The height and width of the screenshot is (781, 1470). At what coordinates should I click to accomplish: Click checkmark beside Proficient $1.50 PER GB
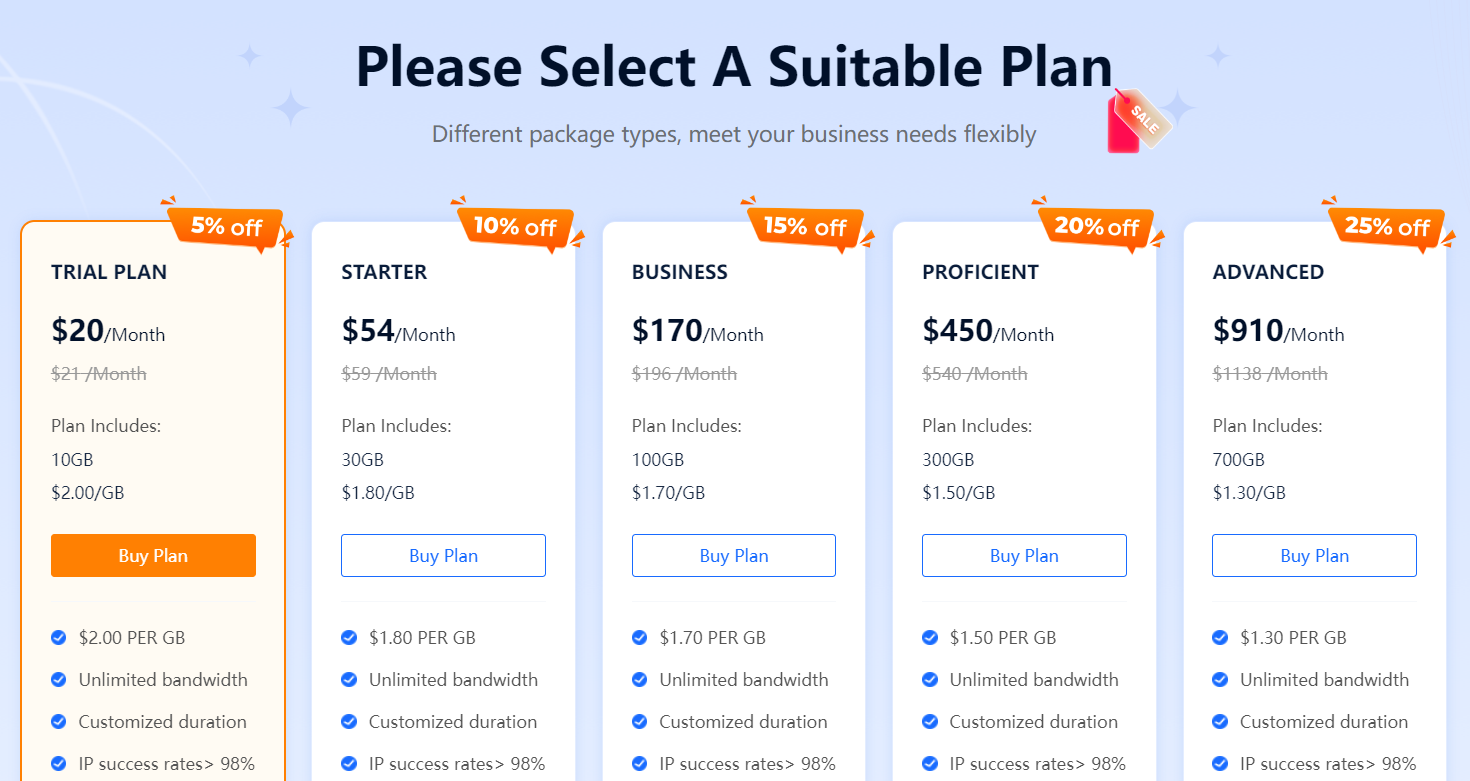(930, 638)
